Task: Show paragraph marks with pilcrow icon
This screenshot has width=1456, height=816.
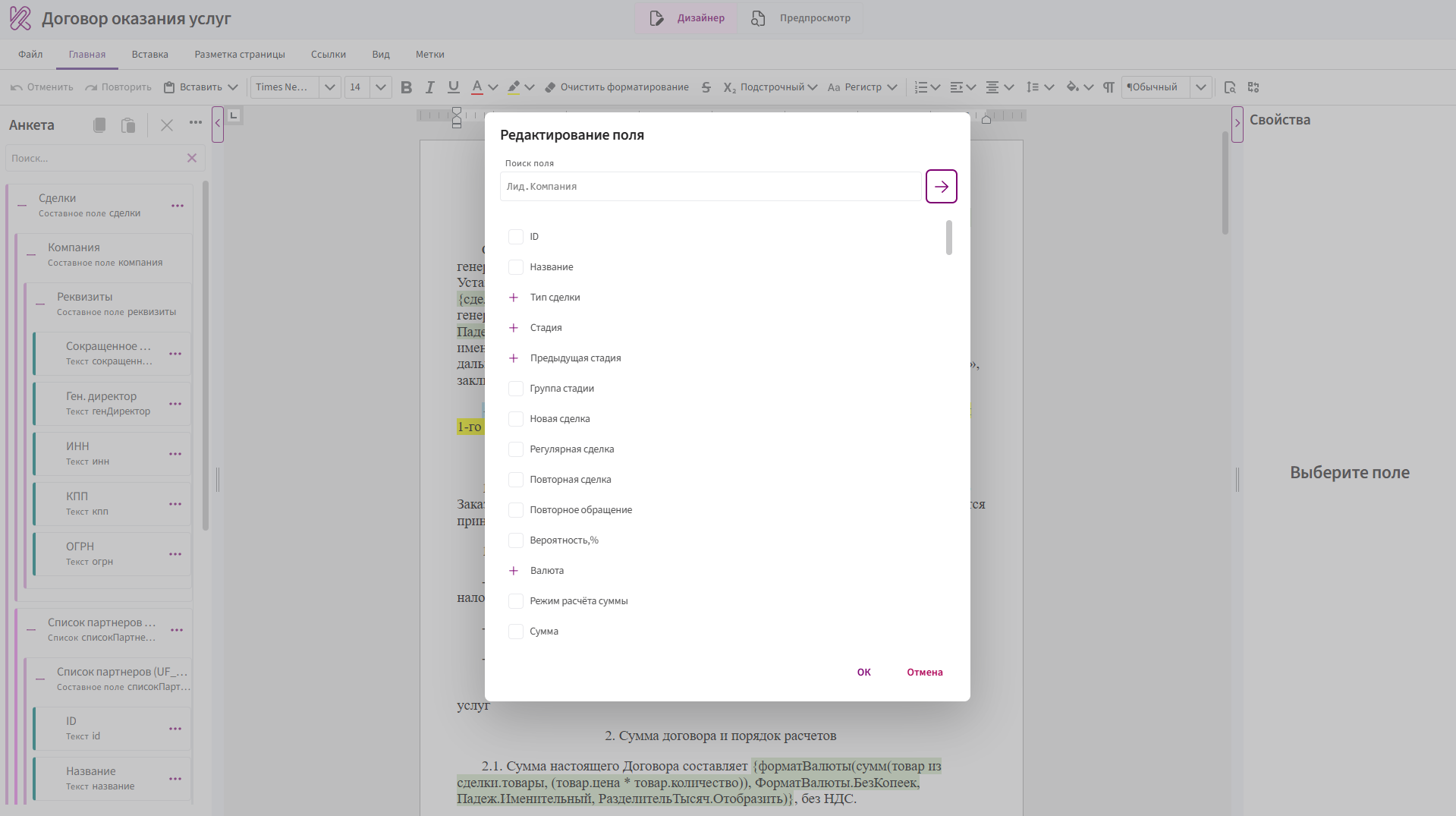Action: coord(1109,87)
